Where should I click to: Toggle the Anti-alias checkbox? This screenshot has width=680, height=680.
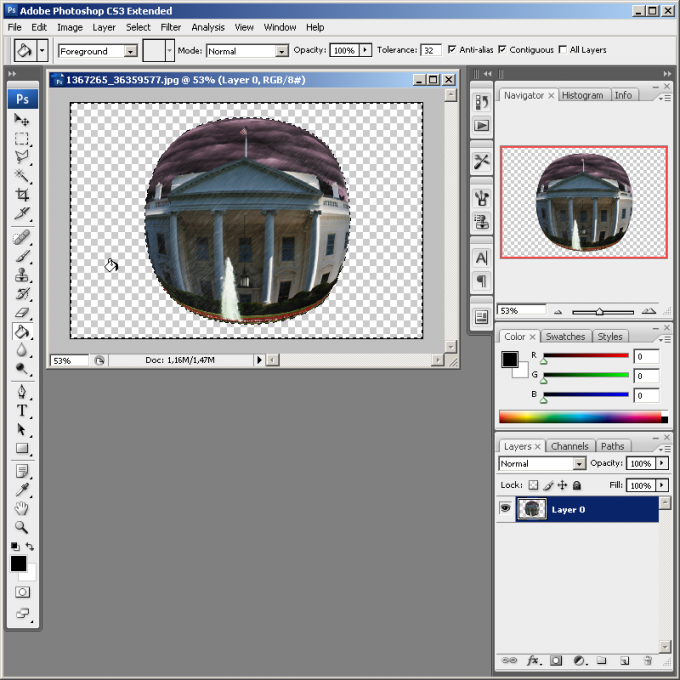coord(452,50)
